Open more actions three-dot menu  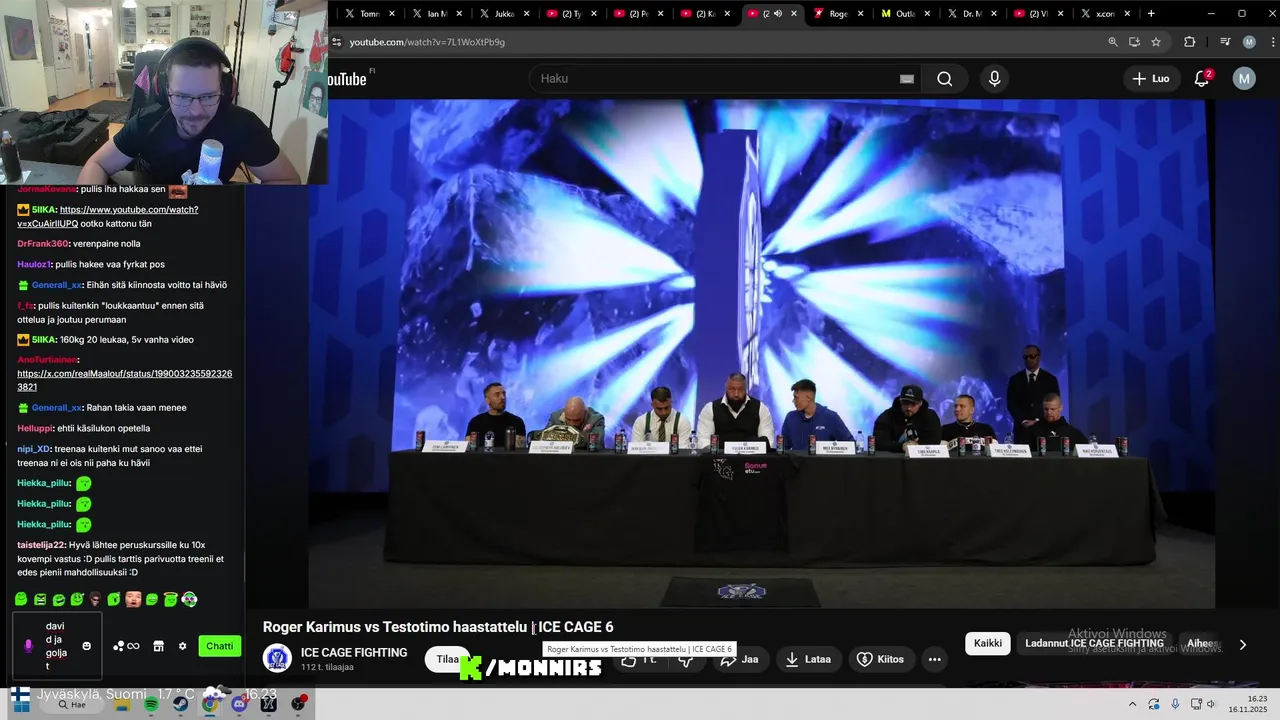(934, 659)
